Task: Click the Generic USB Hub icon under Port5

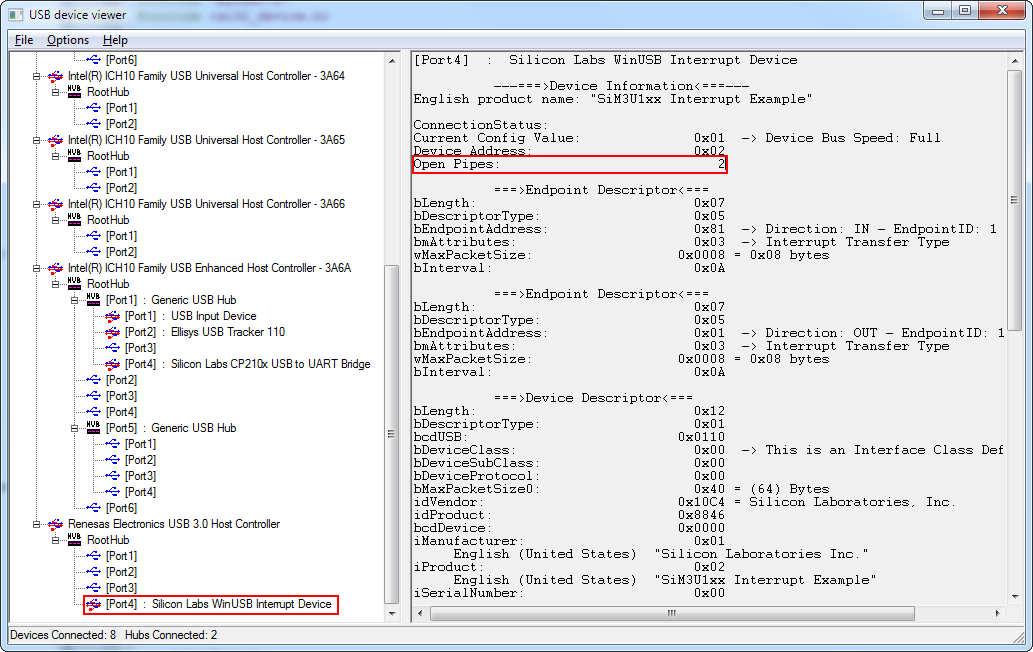Action: tap(93, 428)
